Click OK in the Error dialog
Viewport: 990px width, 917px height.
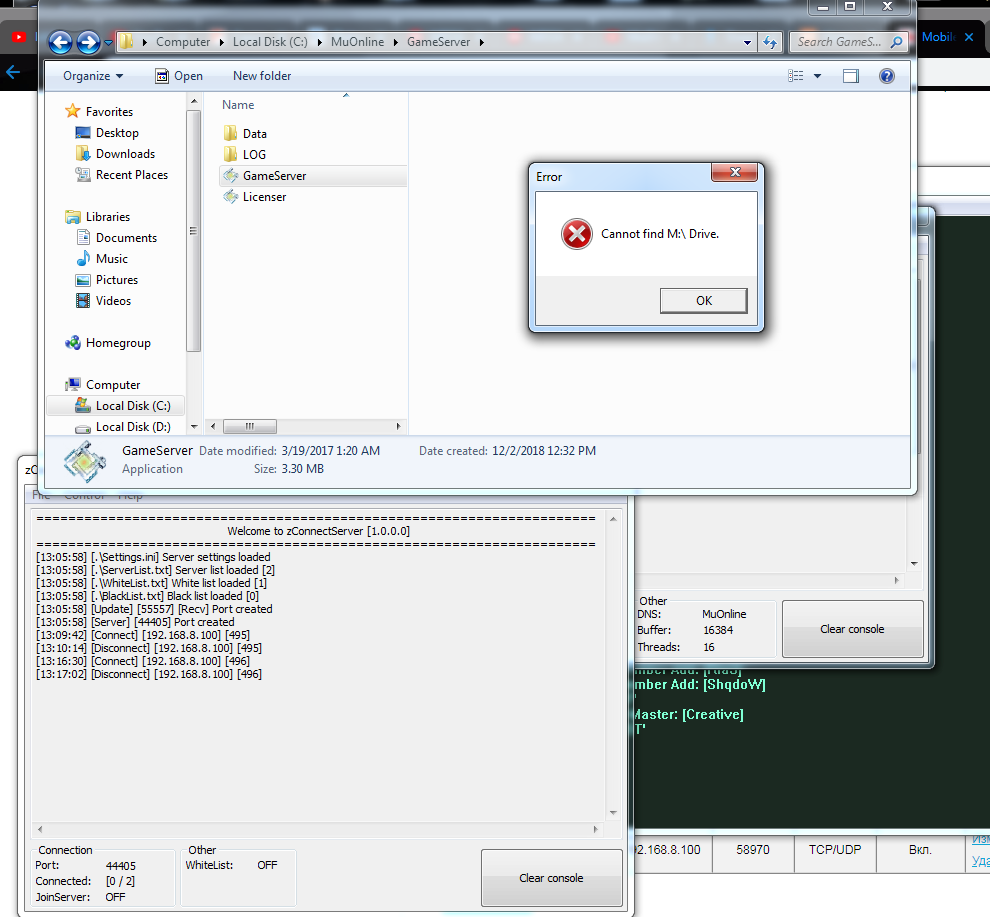coord(703,301)
